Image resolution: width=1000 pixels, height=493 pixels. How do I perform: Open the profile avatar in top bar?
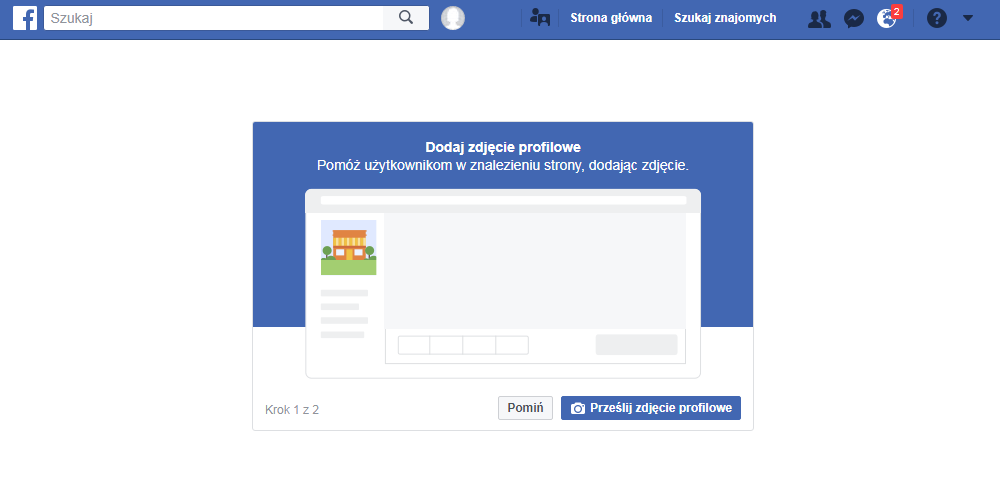click(453, 18)
